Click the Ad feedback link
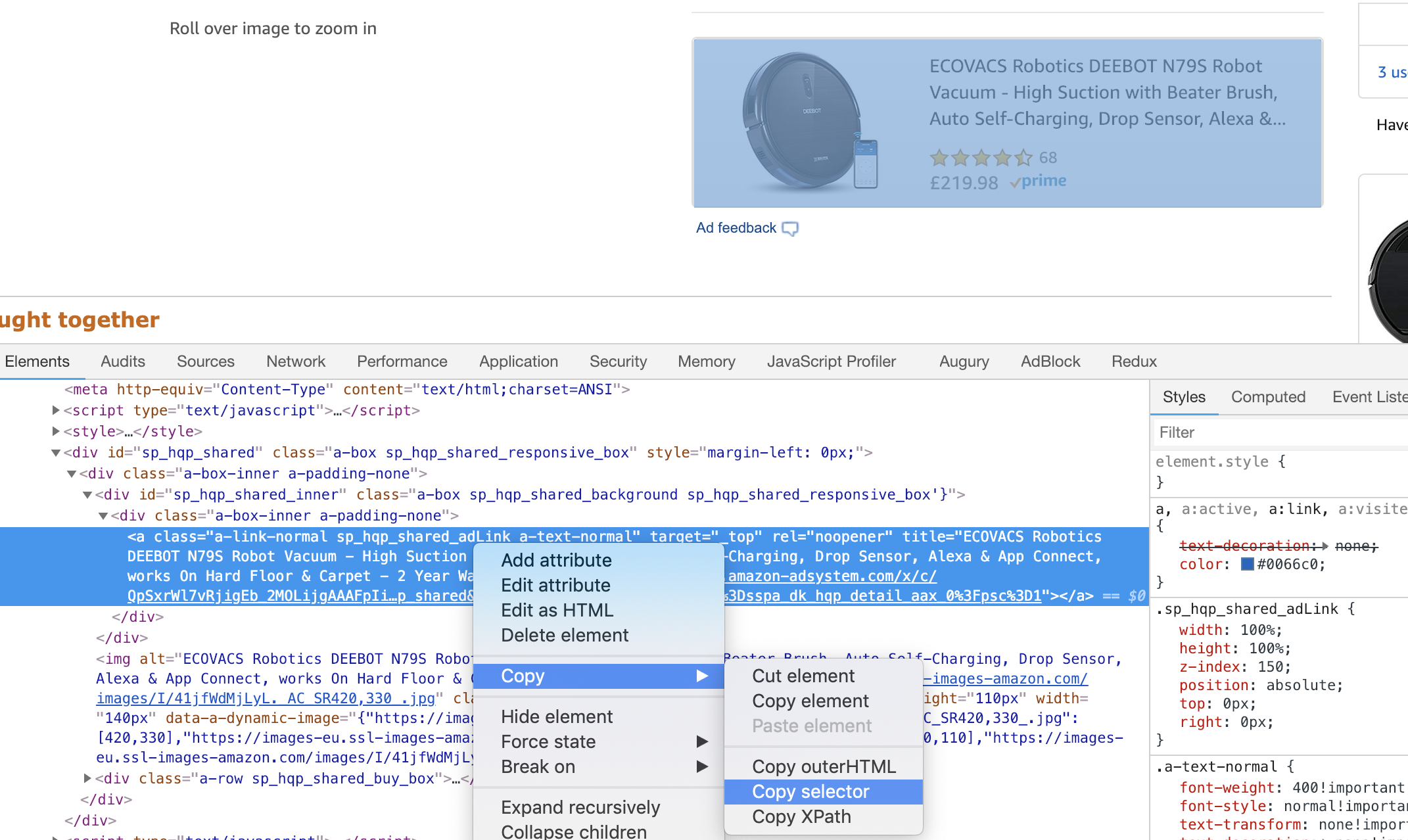This screenshot has width=1408, height=840. coord(736,228)
